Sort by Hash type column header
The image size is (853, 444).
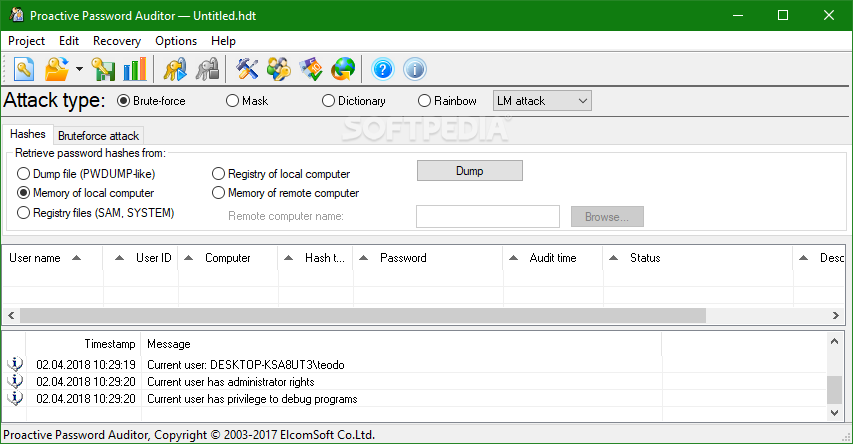(316, 258)
